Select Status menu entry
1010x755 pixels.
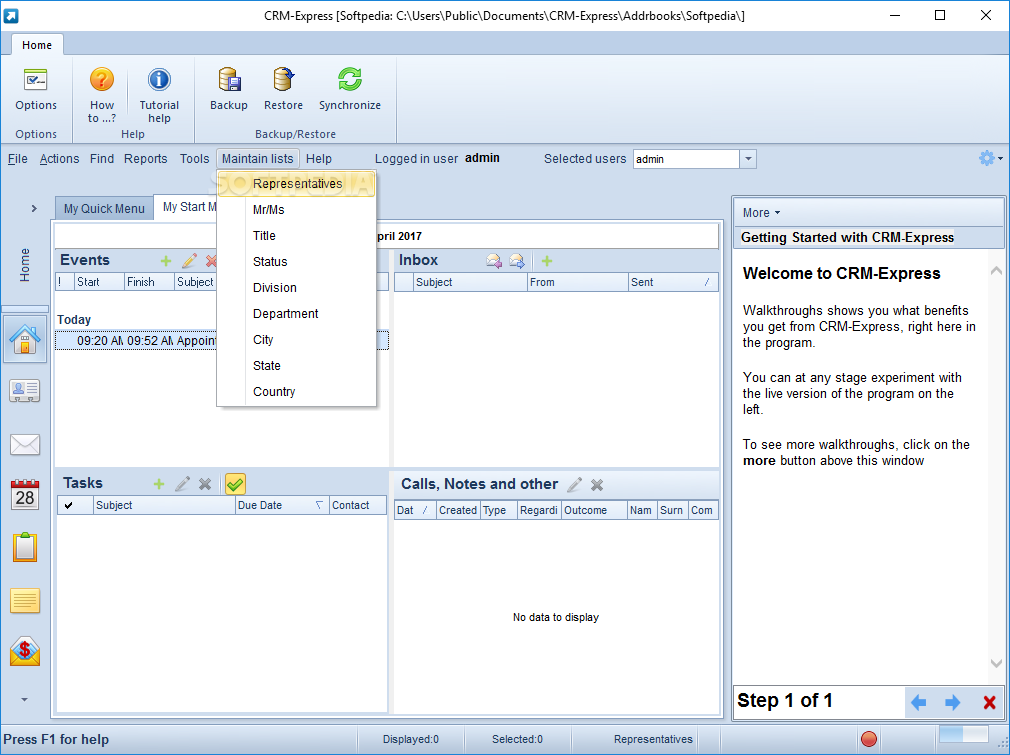click(x=296, y=262)
